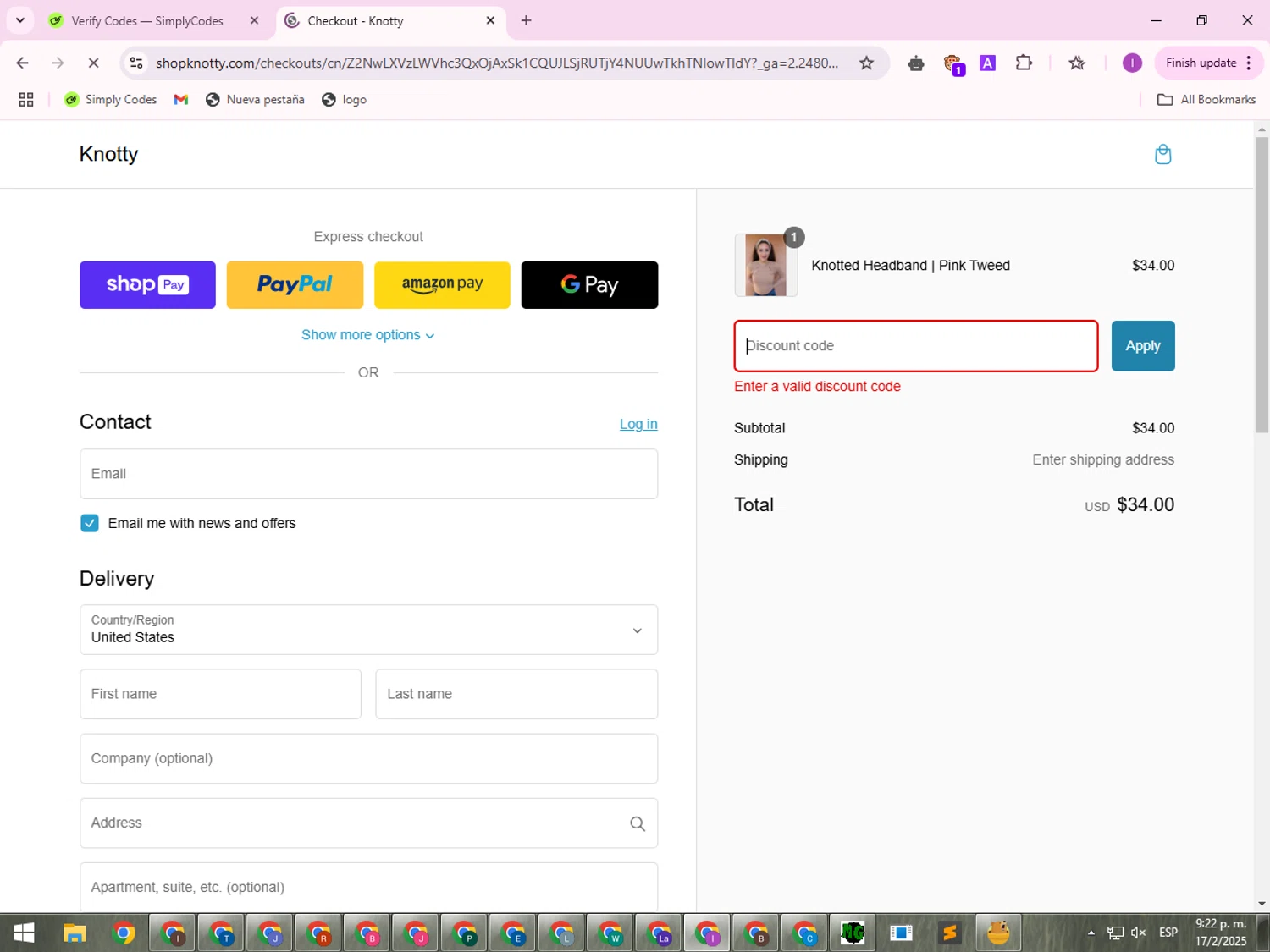Select the Checkout - Knotty tab
Viewport: 1270px width, 952px height.
(x=389, y=20)
